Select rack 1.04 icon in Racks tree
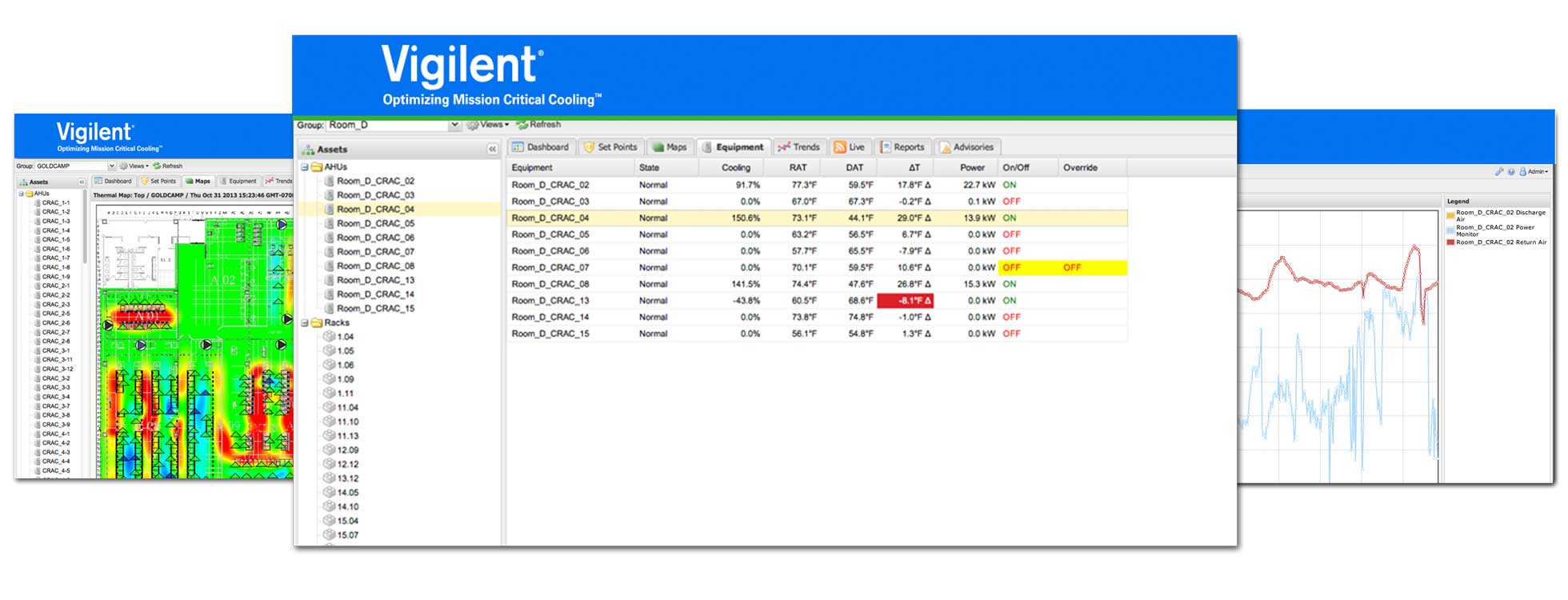Viewport: 1568px width, 600px height. [x=329, y=337]
